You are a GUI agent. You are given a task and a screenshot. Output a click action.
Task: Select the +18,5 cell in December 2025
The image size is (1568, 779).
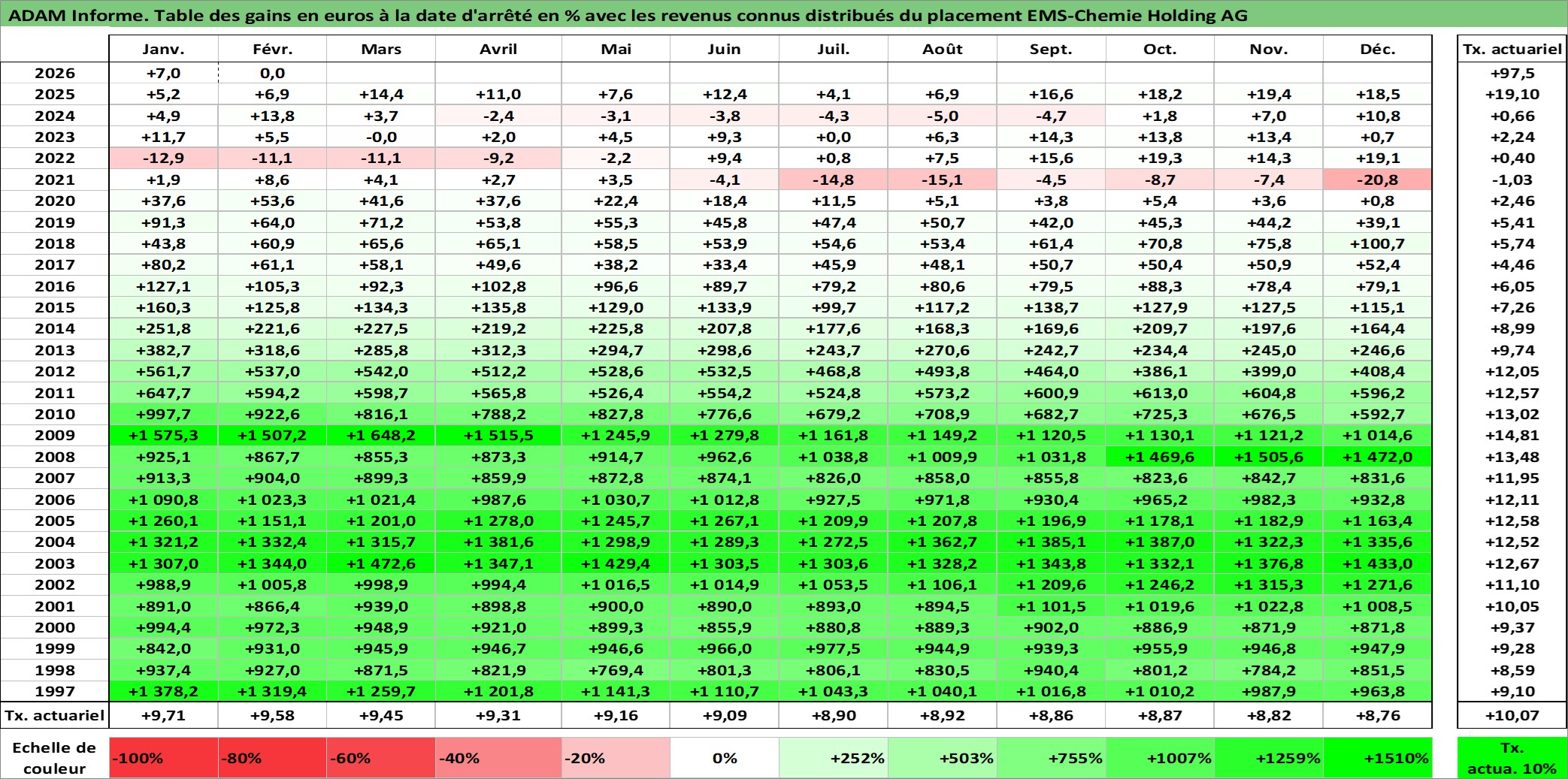coord(1378,94)
